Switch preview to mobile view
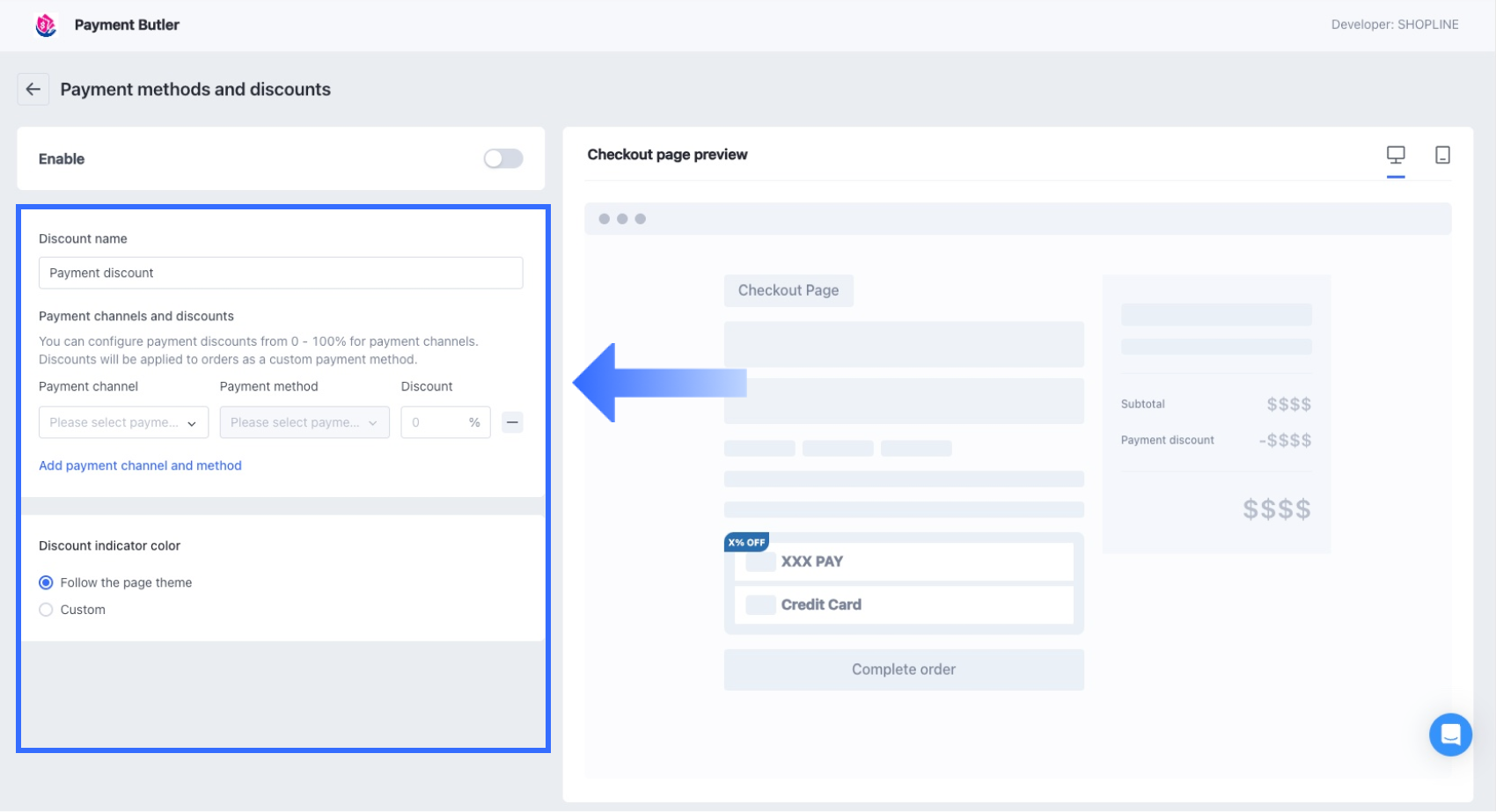This screenshot has width=1496, height=812. tap(1442, 155)
